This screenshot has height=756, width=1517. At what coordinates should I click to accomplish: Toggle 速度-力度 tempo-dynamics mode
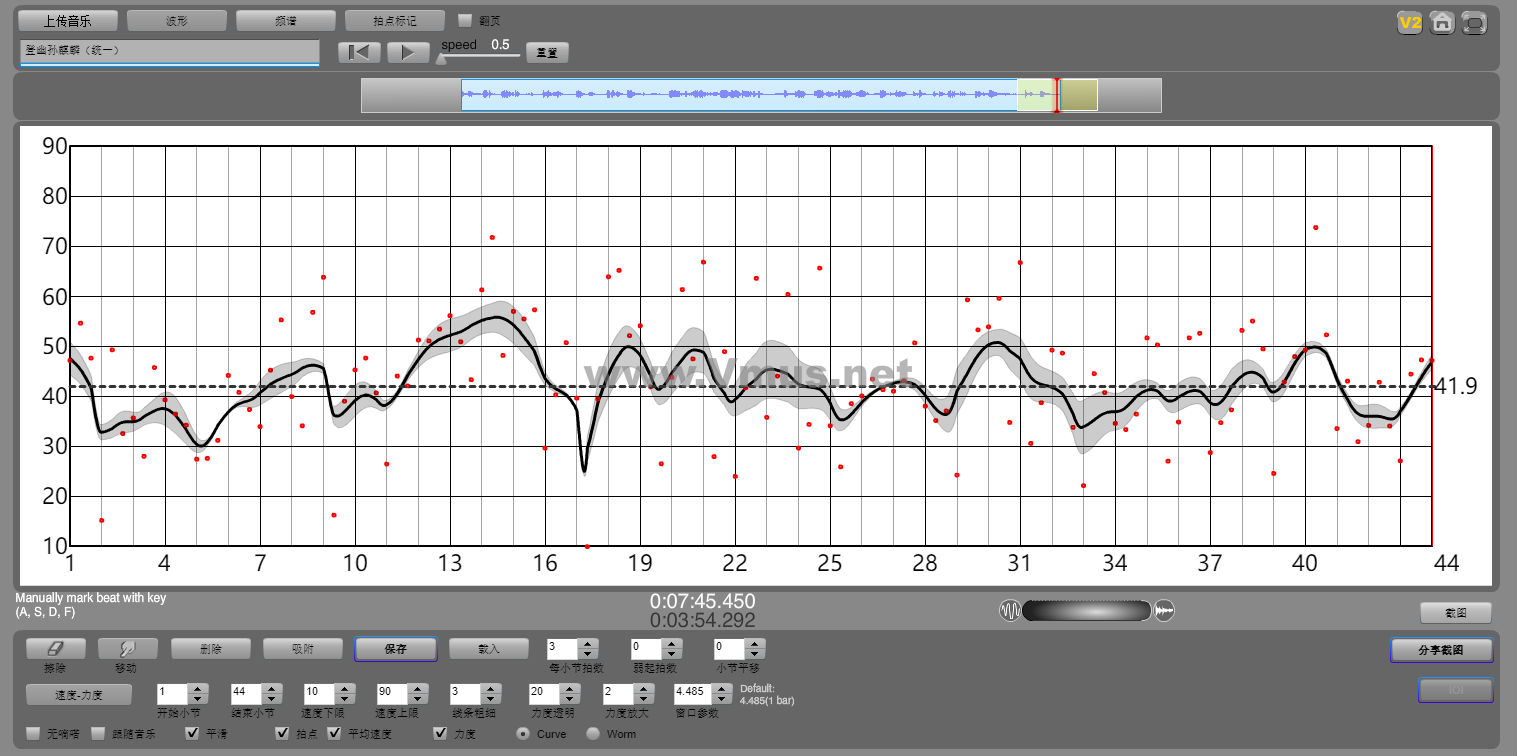pyautogui.click(x=79, y=694)
